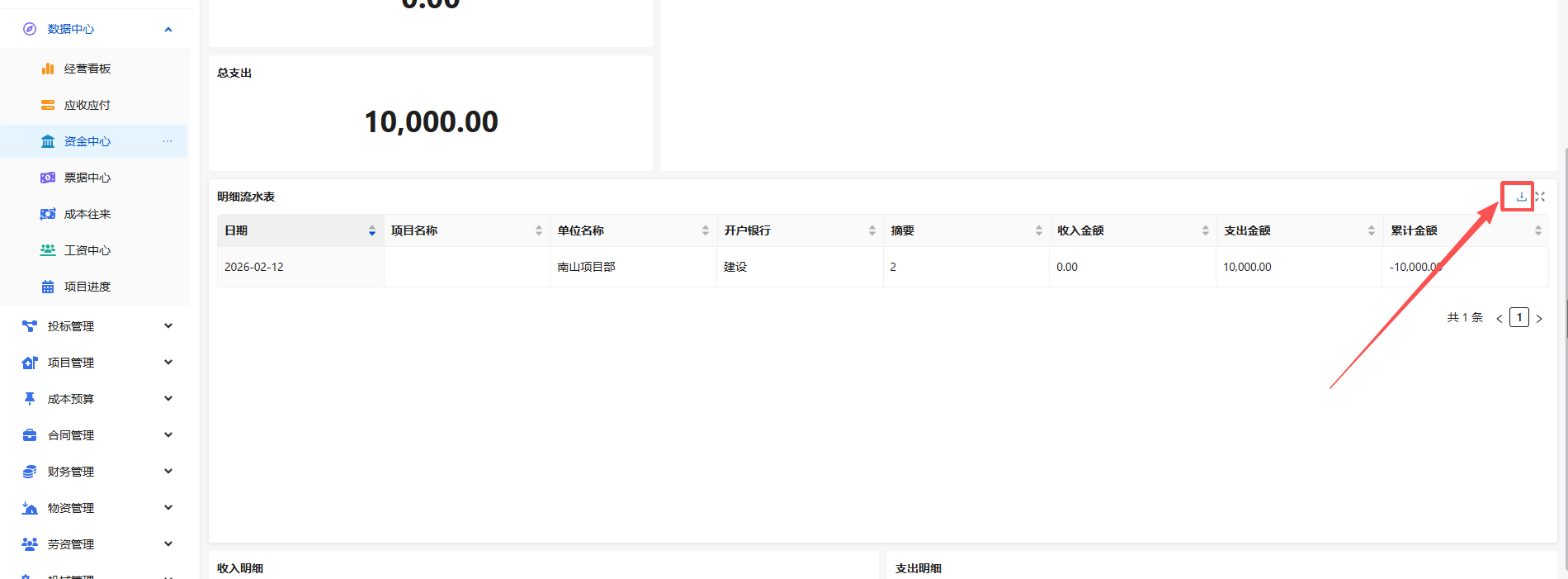1568x579 pixels.
Task: Sort table by 项目名称 column
Action: (539, 231)
